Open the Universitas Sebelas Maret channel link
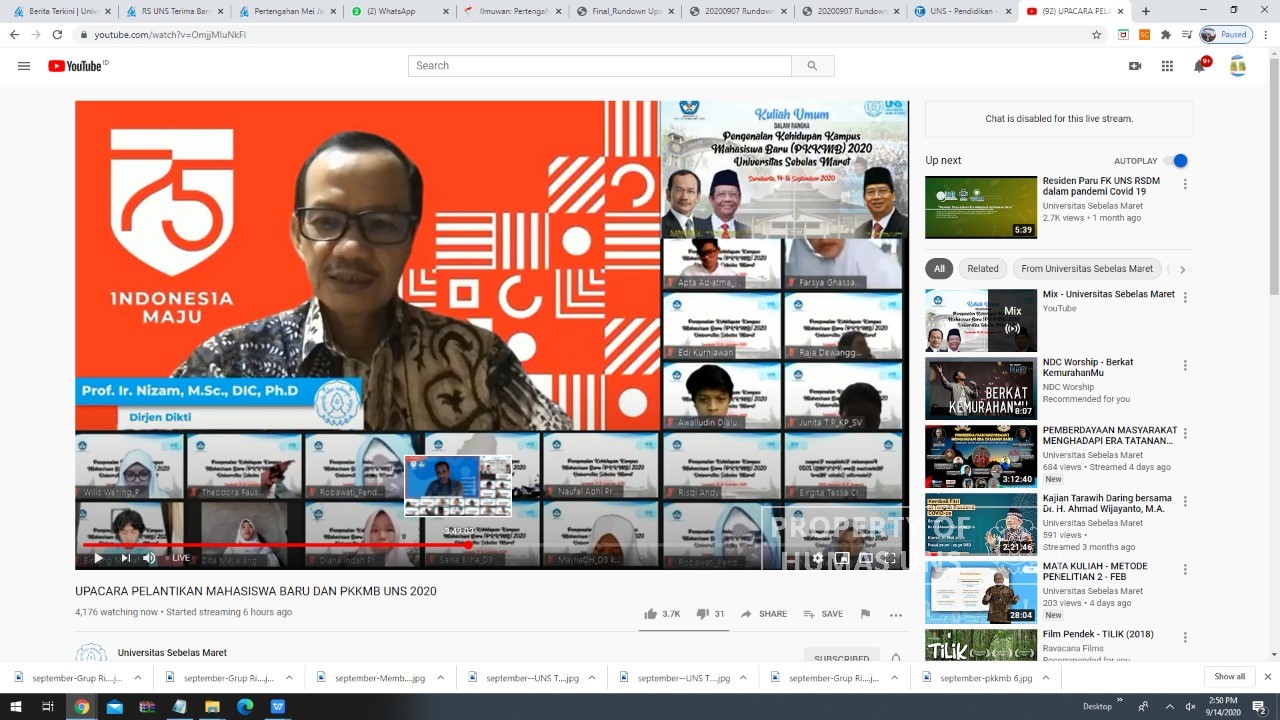The height and width of the screenshot is (720, 1280). click(172, 653)
